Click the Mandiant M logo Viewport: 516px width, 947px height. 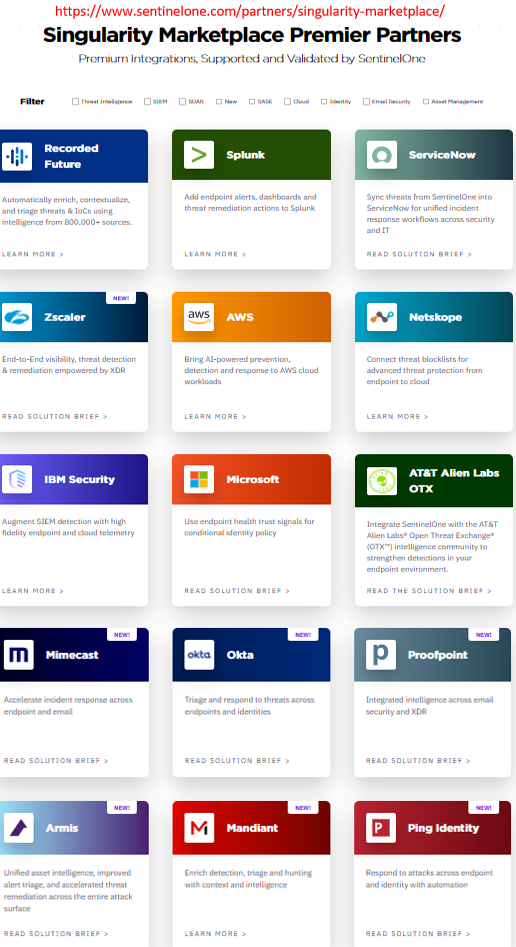199,828
